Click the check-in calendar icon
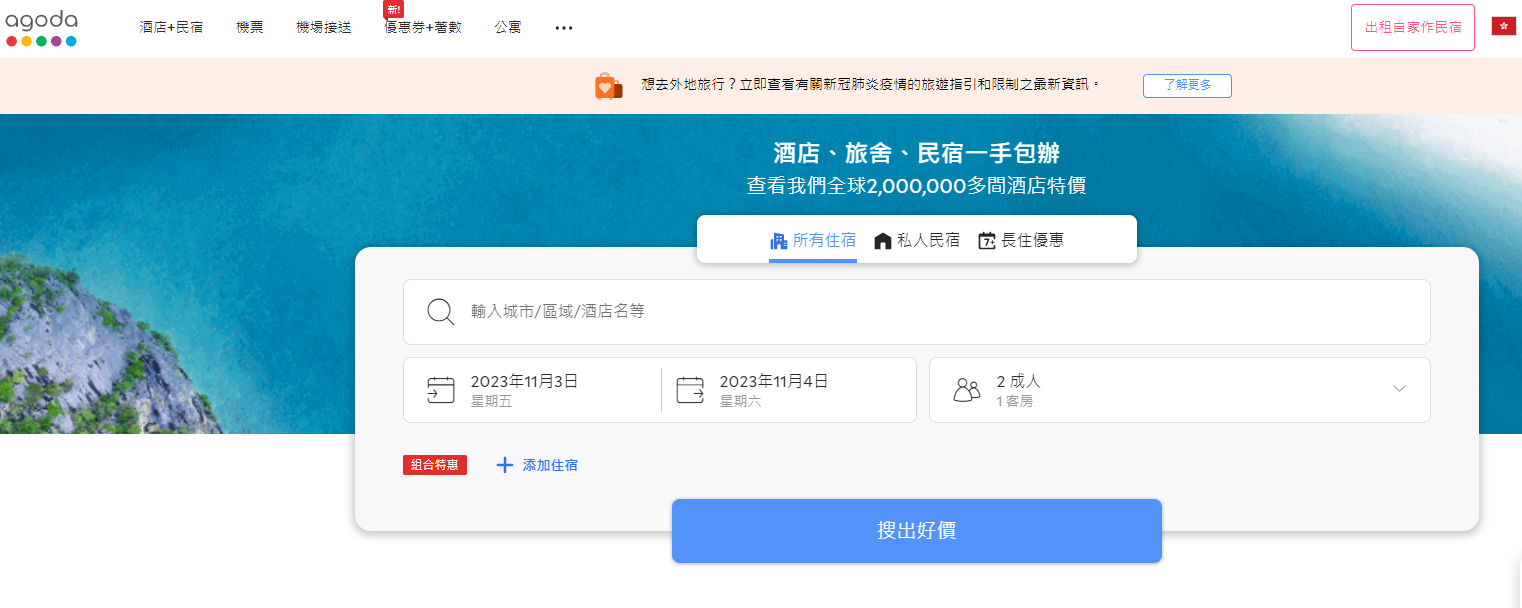 pyautogui.click(x=441, y=390)
